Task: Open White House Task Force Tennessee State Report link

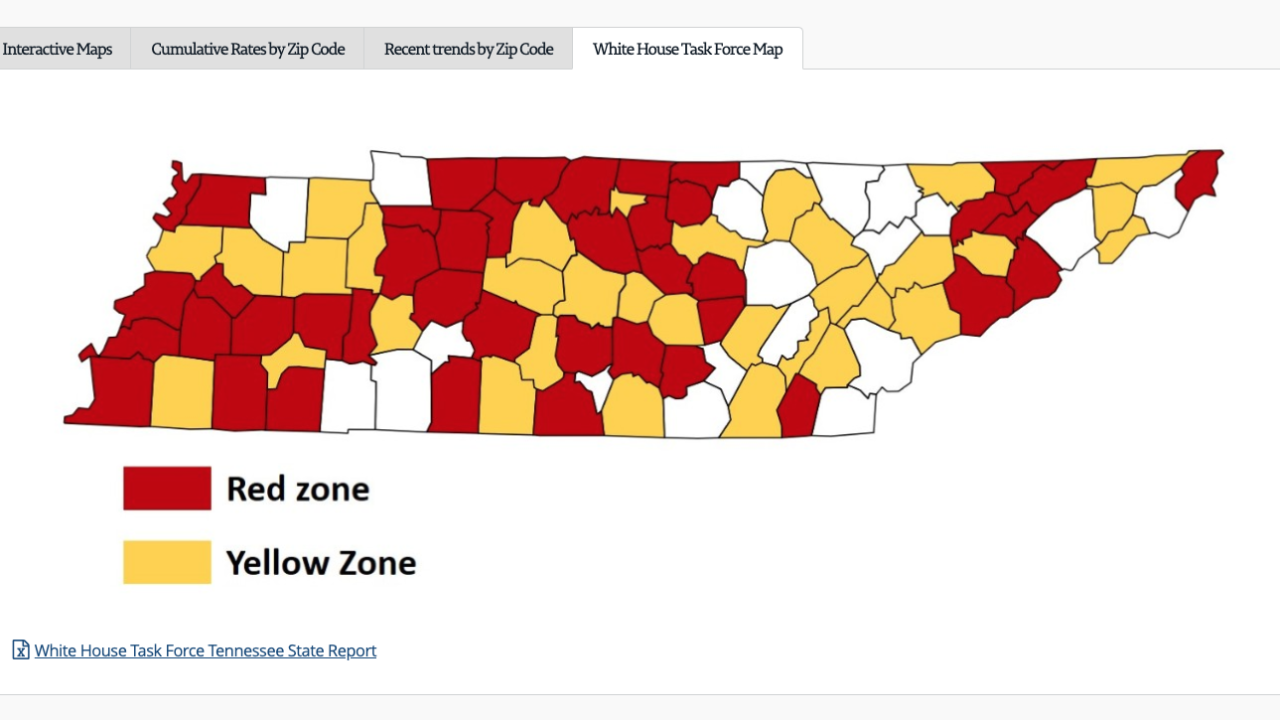Action: pos(205,650)
